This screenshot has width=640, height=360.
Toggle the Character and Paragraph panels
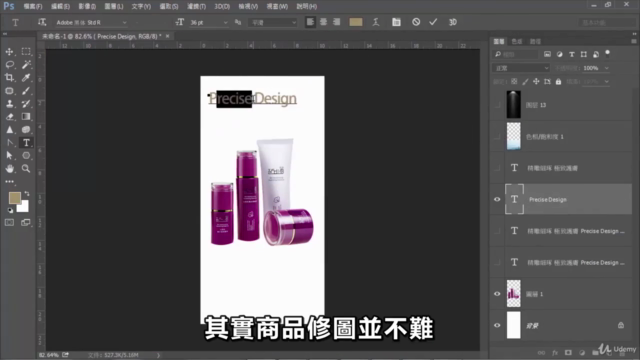pyautogui.click(x=396, y=22)
